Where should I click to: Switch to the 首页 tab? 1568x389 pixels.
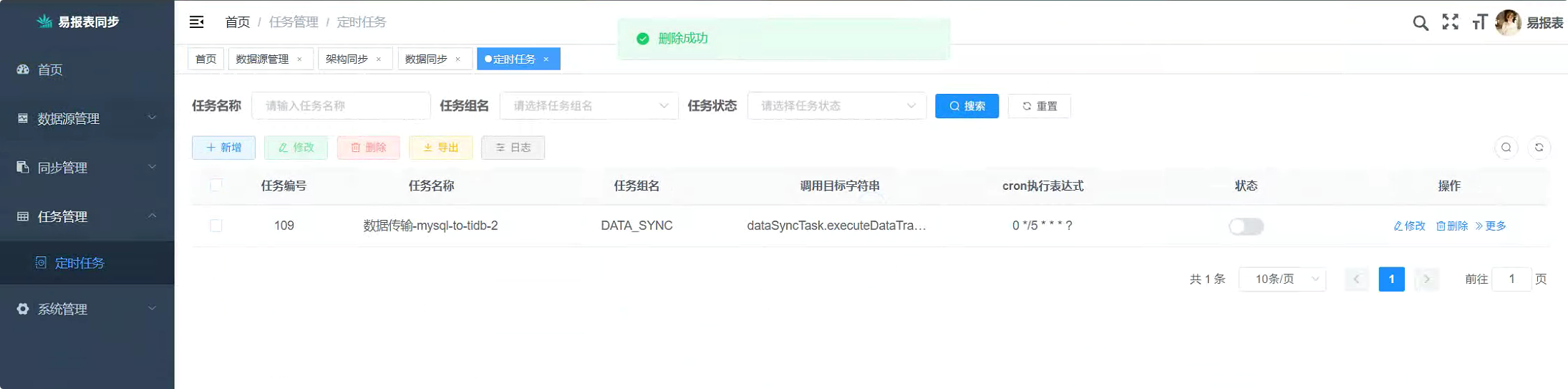[206, 59]
